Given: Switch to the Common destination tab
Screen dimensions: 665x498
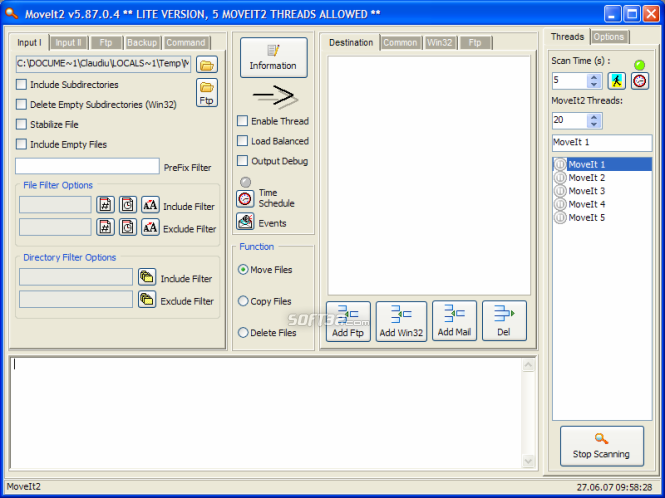Looking at the screenshot, I should 400,43.
